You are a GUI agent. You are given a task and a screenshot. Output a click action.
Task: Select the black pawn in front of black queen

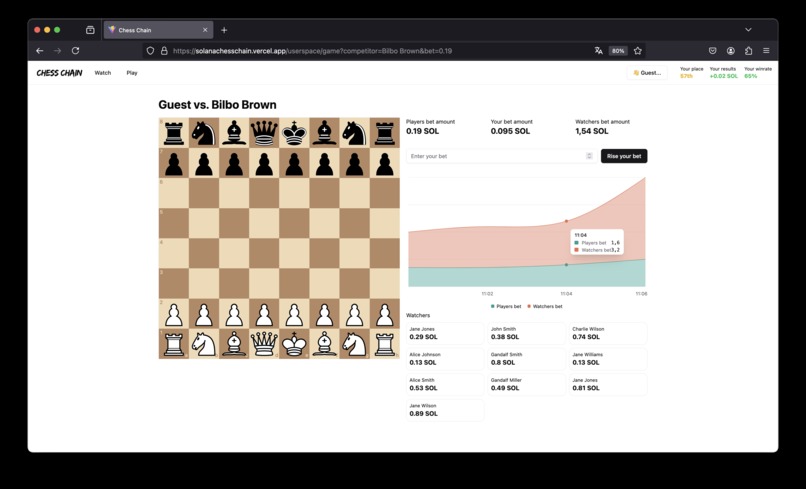[264, 163]
